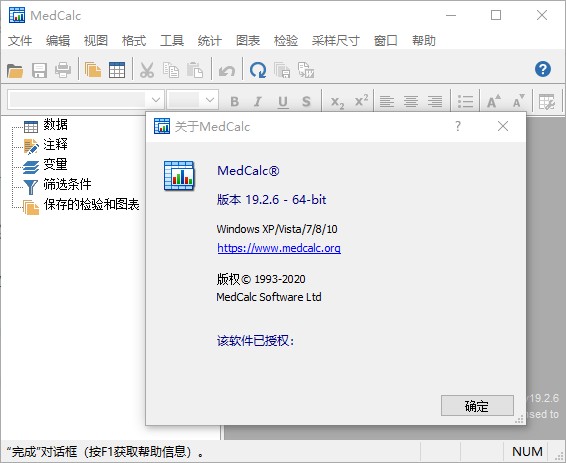Click the save results windows icon

click(x=282, y=70)
